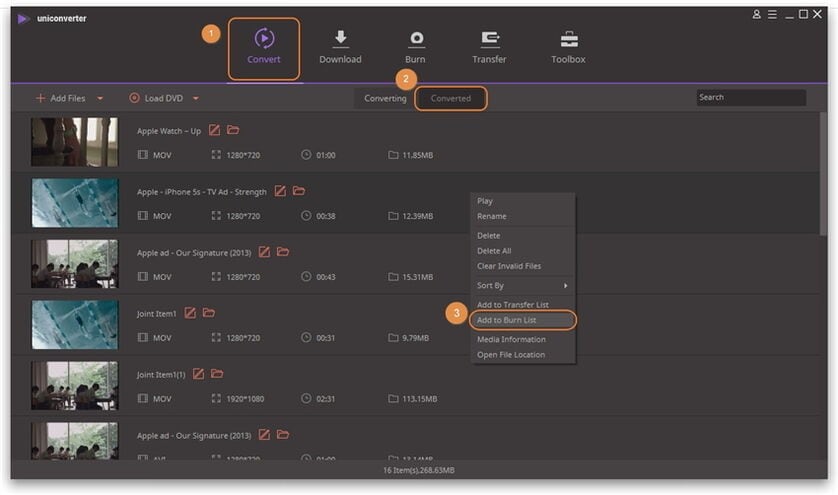
Task: Open folder icon for Joint Item1
Action: coord(209,313)
